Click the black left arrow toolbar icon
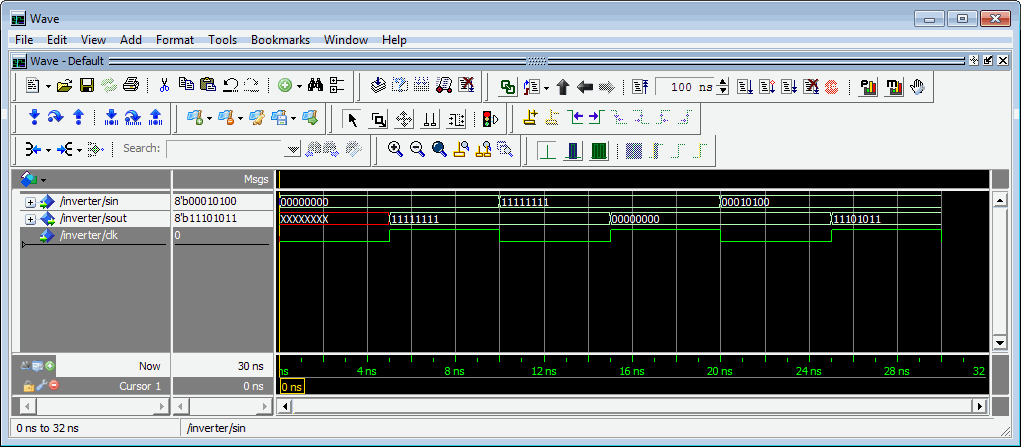This screenshot has width=1021, height=447. [x=585, y=87]
